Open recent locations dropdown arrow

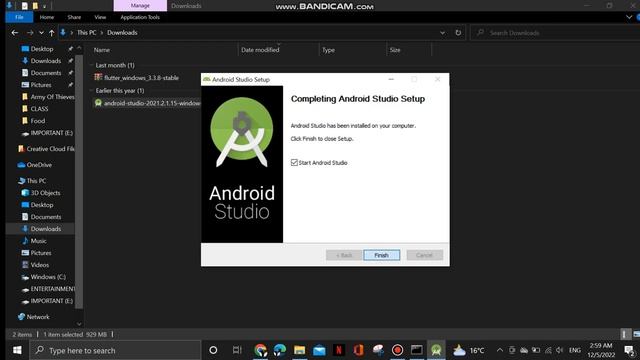tap(41, 33)
